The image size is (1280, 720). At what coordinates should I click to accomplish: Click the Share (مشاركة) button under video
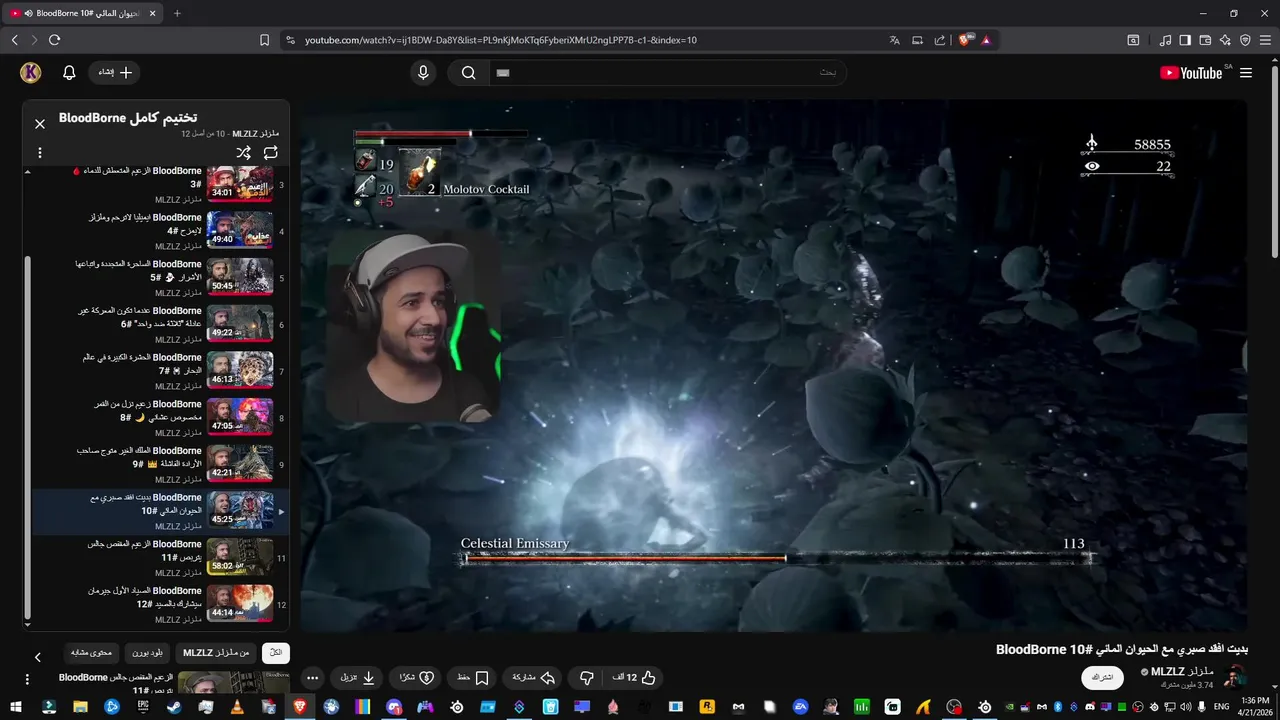[533, 678]
